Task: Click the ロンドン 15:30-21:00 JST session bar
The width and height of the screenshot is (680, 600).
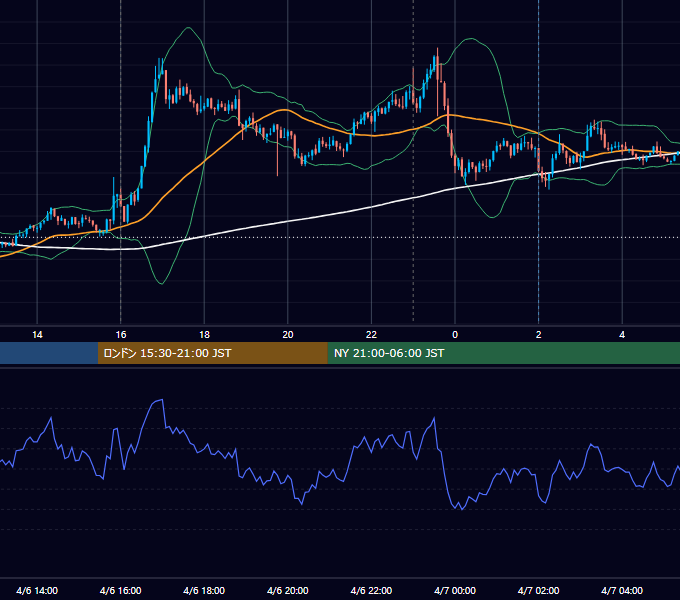Action: [x=212, y=353]
